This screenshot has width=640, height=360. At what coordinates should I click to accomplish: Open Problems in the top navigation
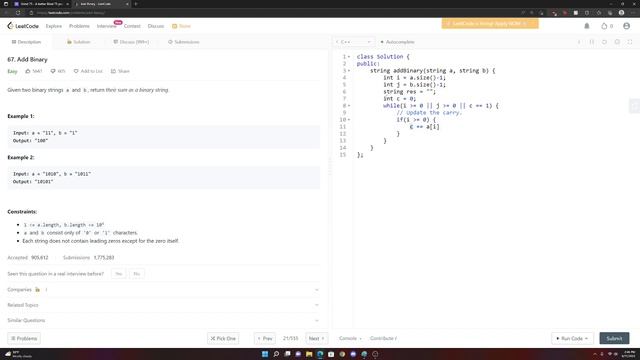click(x=79, y=26)
